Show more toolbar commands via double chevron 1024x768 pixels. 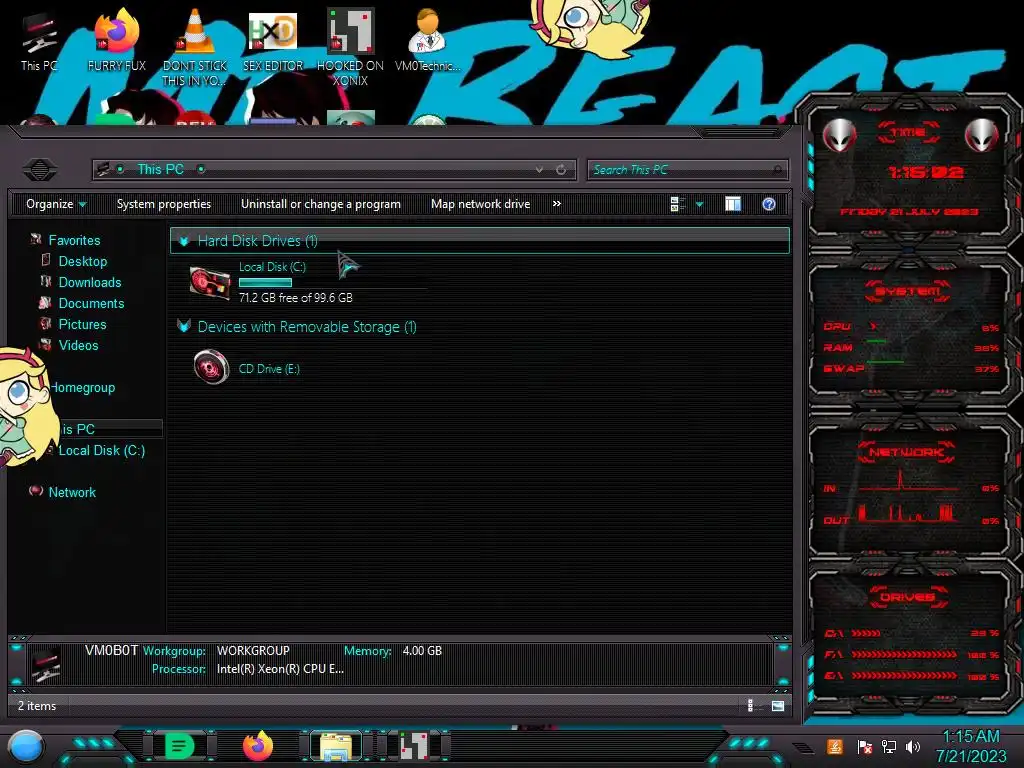(556, 204)
